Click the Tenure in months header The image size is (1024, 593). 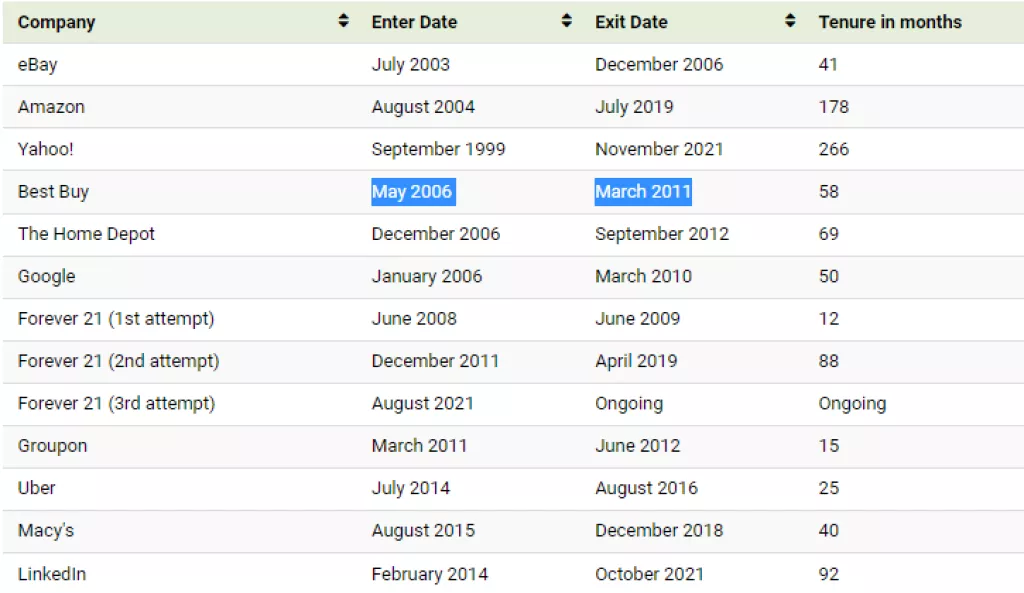tap(890, 22)
